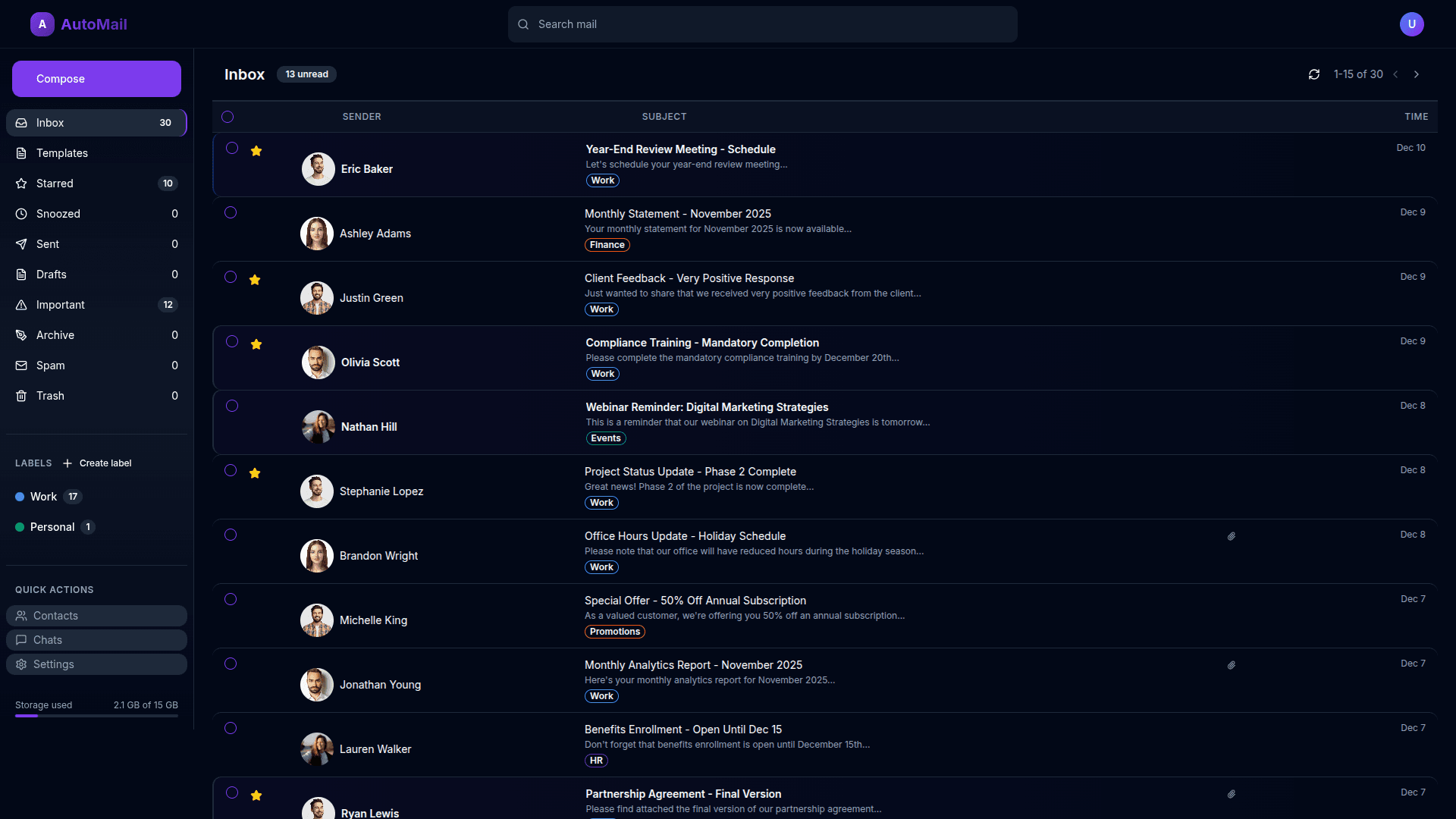Click the Compose button

(96, 79)
